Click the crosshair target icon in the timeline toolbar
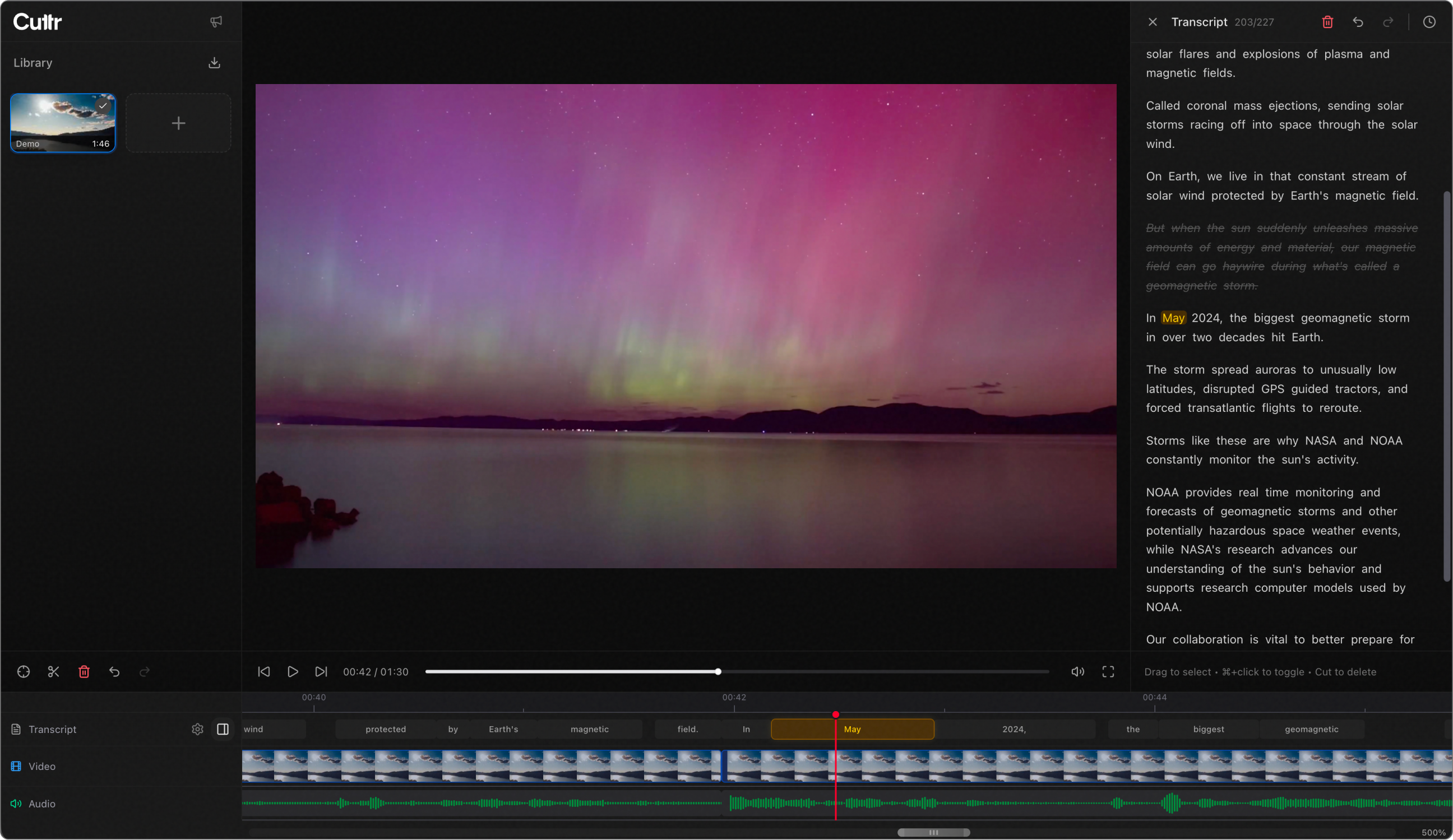The height and width of the screenshot is (840, 1453). 24,672
